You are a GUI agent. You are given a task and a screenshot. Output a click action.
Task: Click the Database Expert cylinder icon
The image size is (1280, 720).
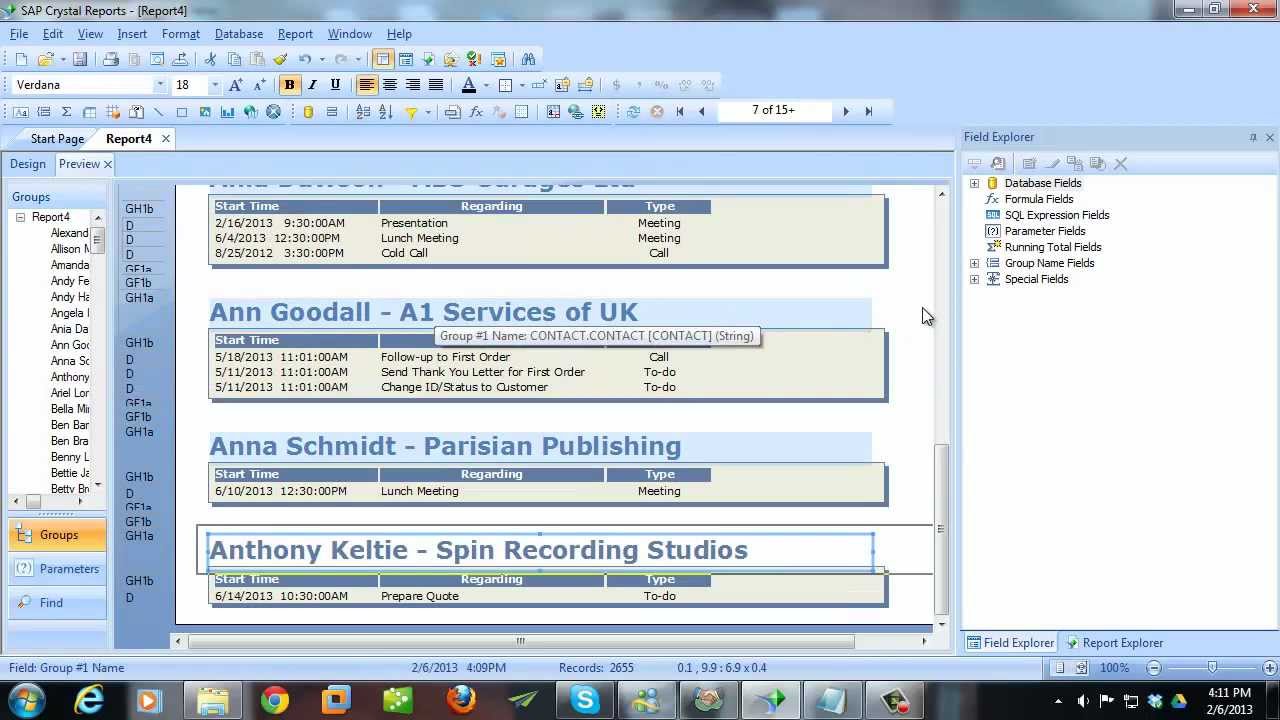(x=308, y=112)
